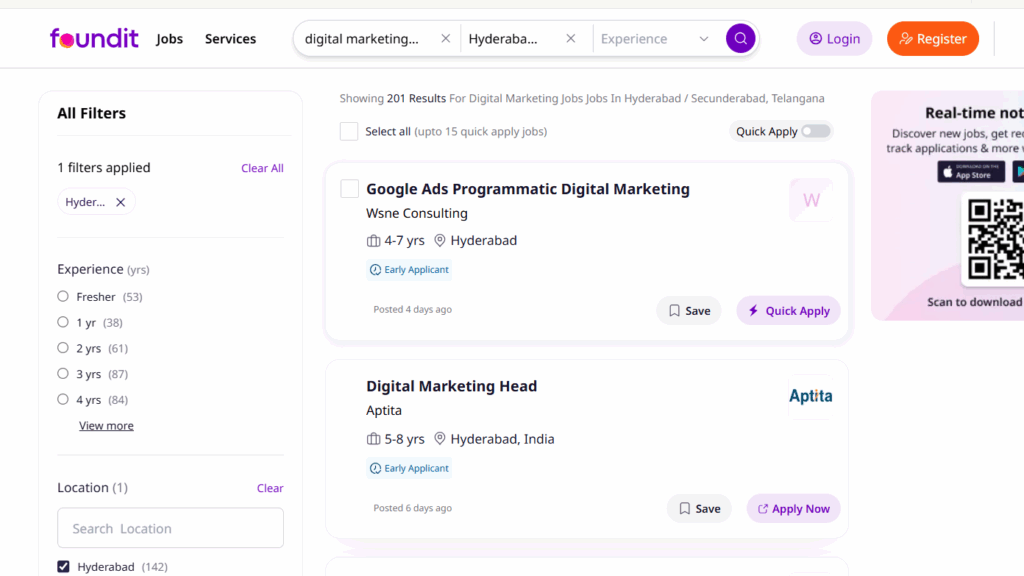1024x576 pixels.
Task: Click the 'Posted 6 days ago' text
Action: coord(413,508)
